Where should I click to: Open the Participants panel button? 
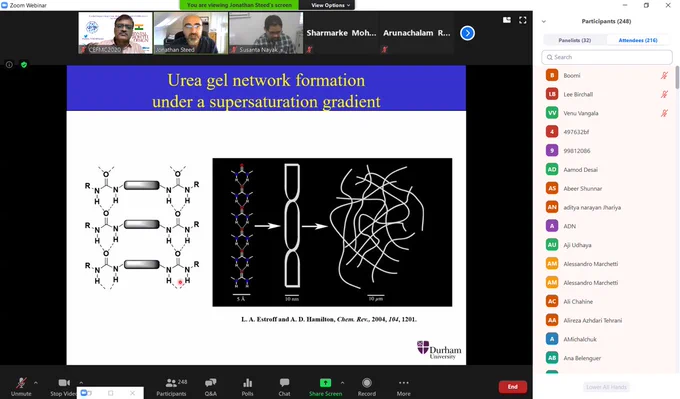171,387
